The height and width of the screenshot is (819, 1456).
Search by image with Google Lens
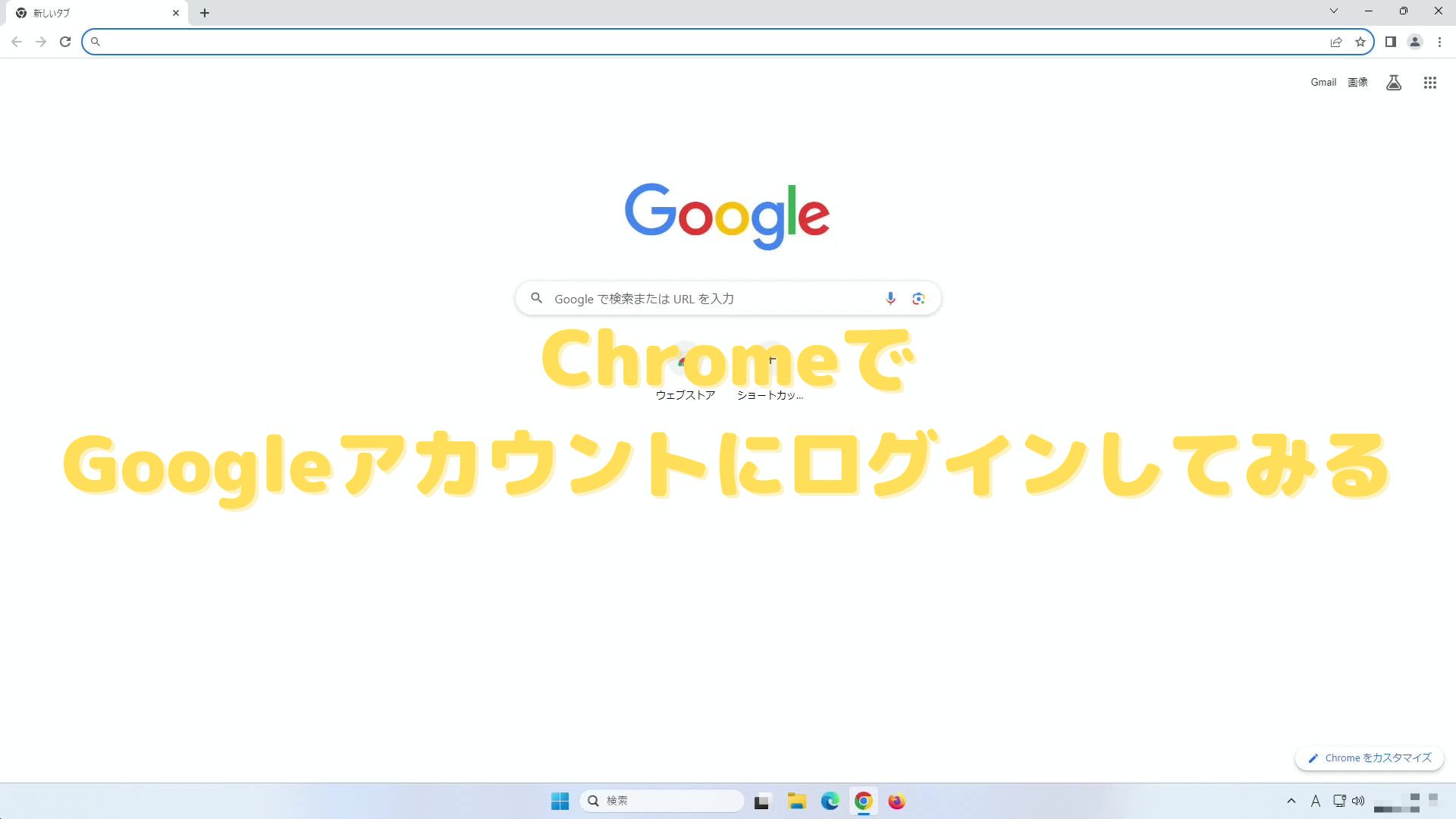click(918, 299)
